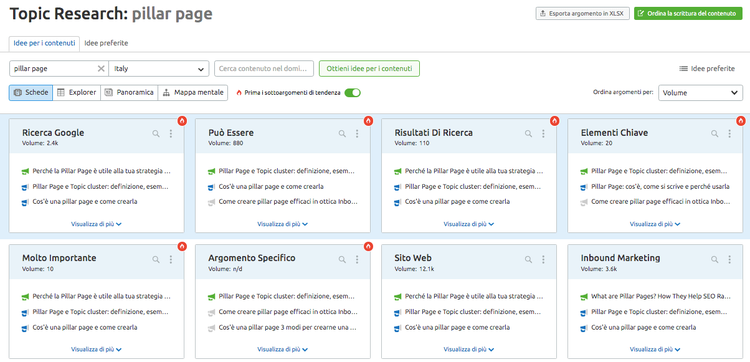
Task: Click search icon on Ricerca Google card
Action: [x=156, y=134]
